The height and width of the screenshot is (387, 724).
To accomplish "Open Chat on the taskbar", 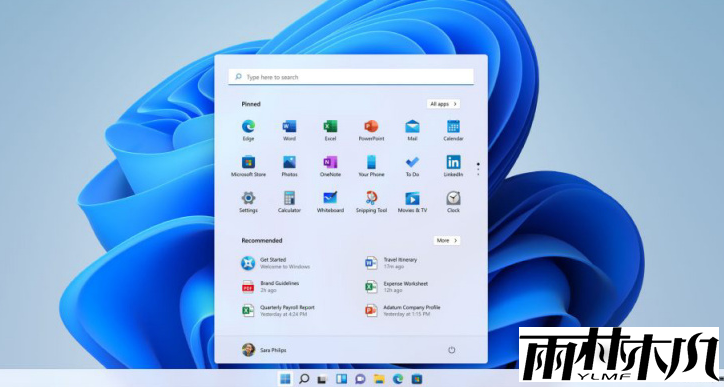I will click(x=360, y=379).
